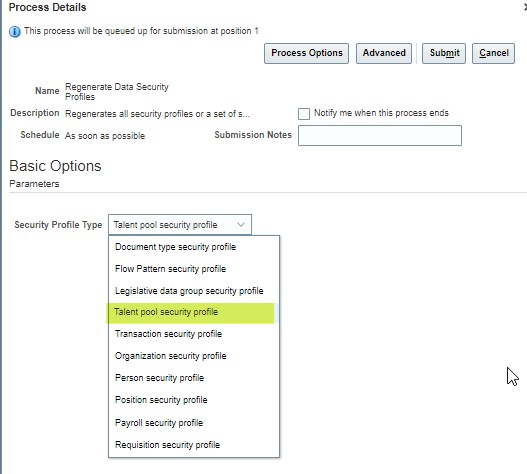This screenshot has height=474, width=527.
Task: Enable Notify me when this process ends
Action: pyautogui.click(x=304, y=114)
